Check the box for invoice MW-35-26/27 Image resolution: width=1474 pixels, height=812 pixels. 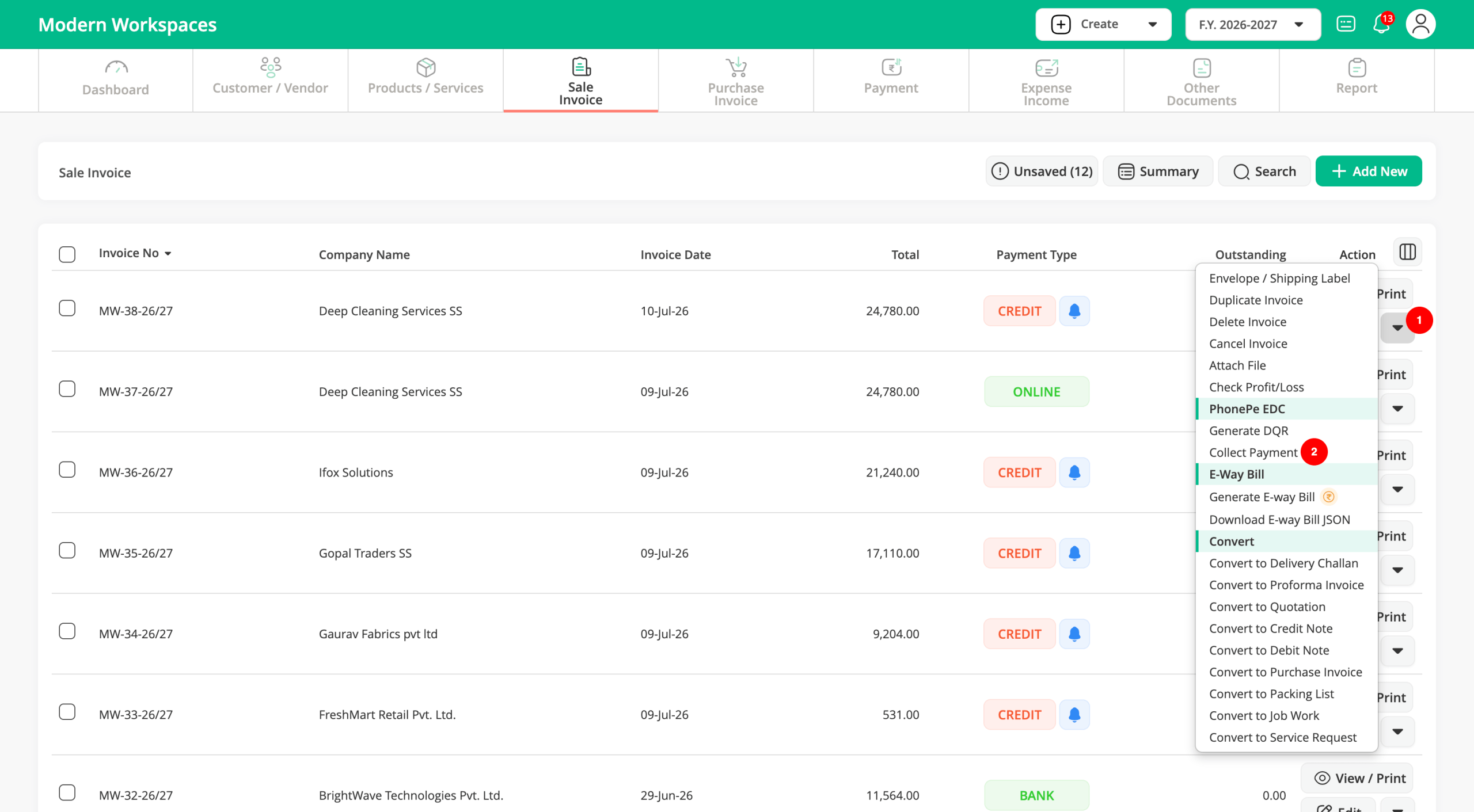67,551
